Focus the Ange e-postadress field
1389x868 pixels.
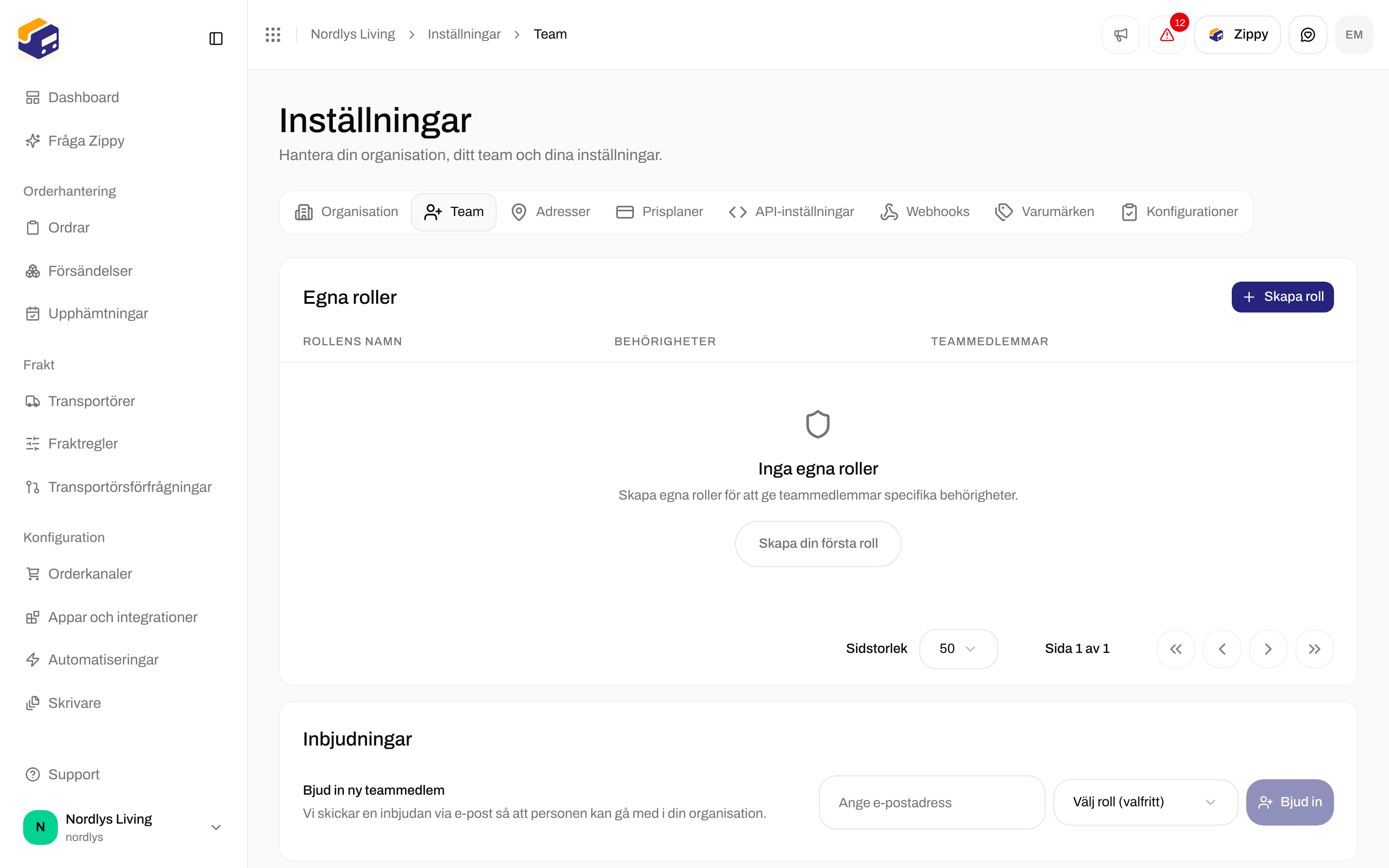(x=932, y=802)
